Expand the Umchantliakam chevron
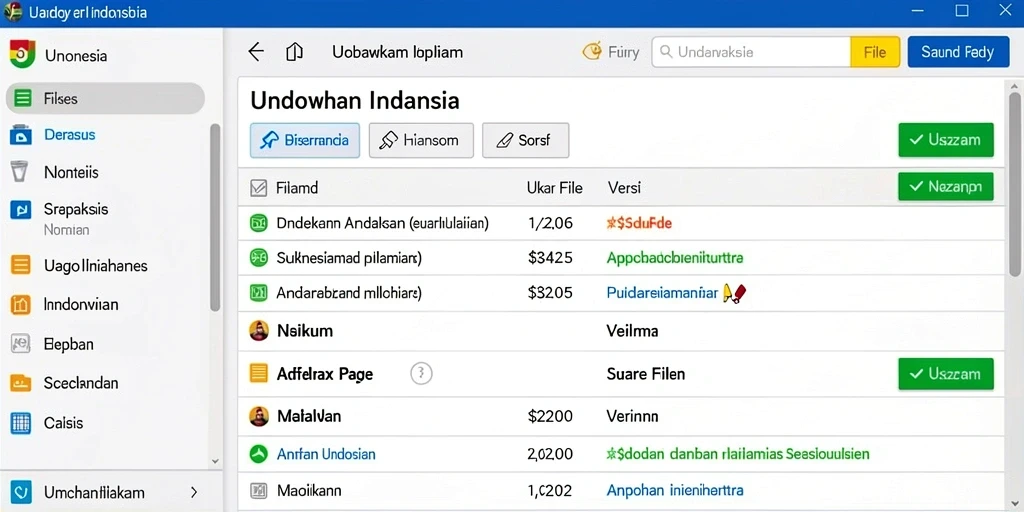Image resolution: width=1024 pixels, height=512 pixels. click(x=194, y=492)
